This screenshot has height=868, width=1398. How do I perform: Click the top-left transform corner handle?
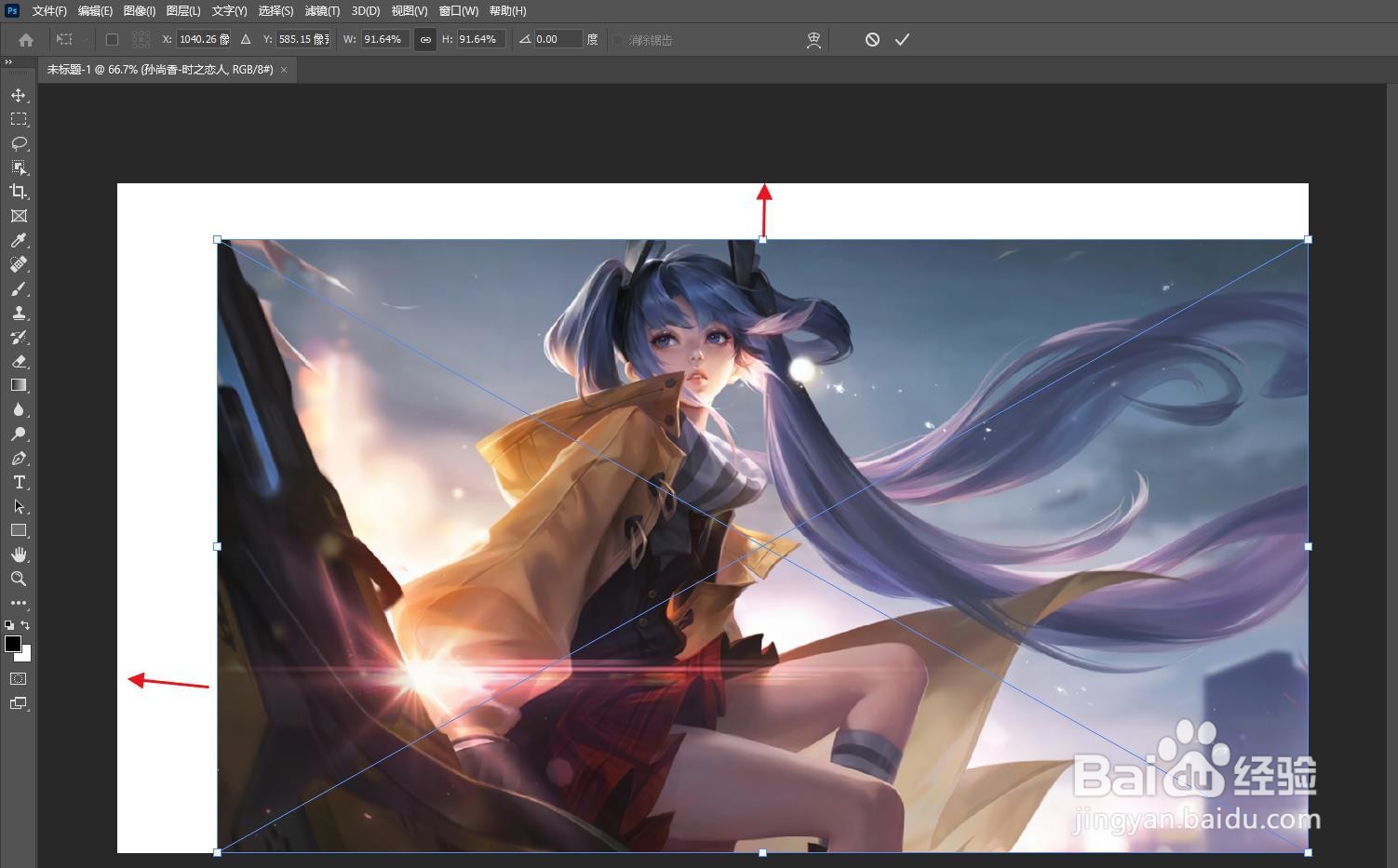[218, 240]
